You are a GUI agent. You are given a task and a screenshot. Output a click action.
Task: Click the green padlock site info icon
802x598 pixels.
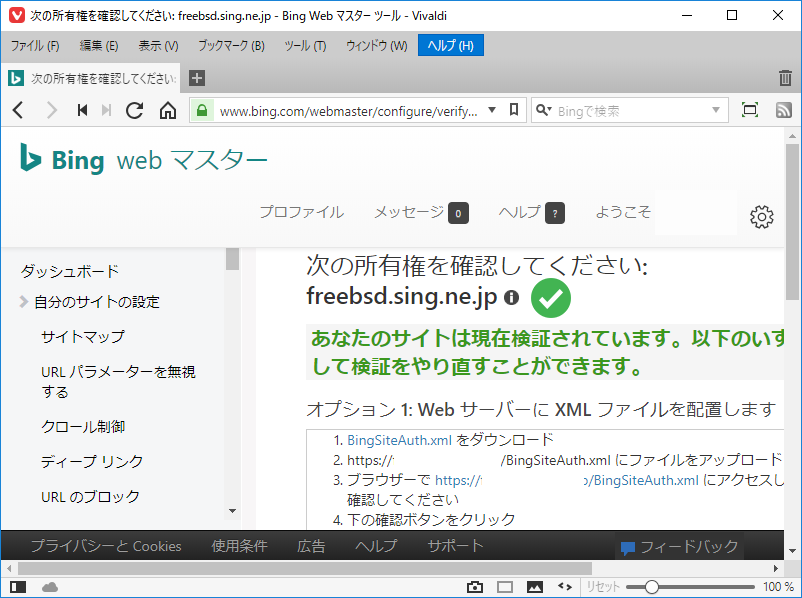(202, 110)
